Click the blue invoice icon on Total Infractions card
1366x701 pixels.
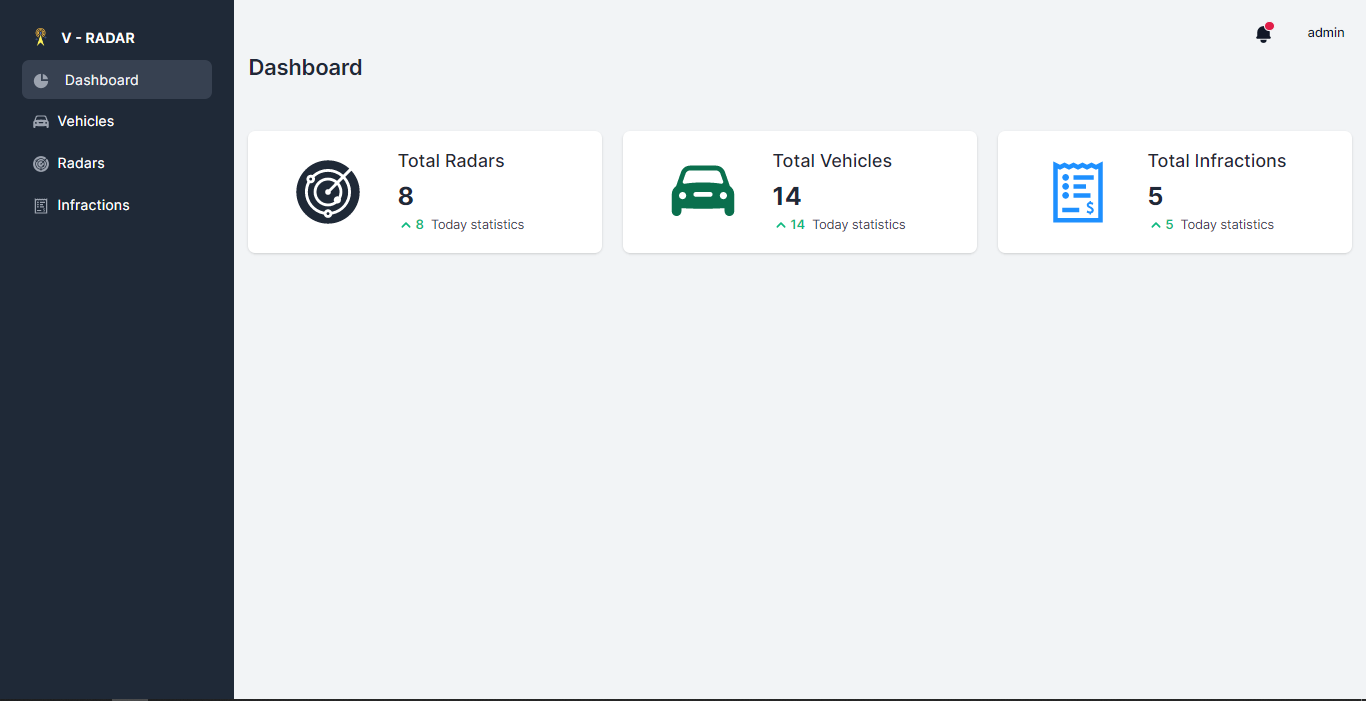(x=1077, y=191)
